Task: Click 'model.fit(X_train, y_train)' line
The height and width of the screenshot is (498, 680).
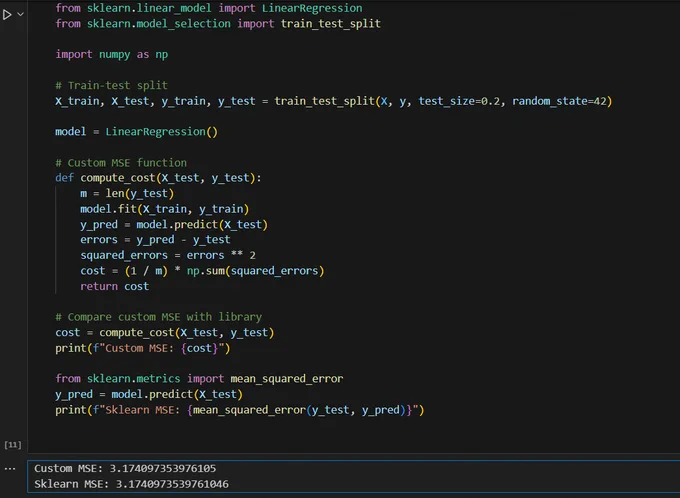Action: tap(164, 209)
